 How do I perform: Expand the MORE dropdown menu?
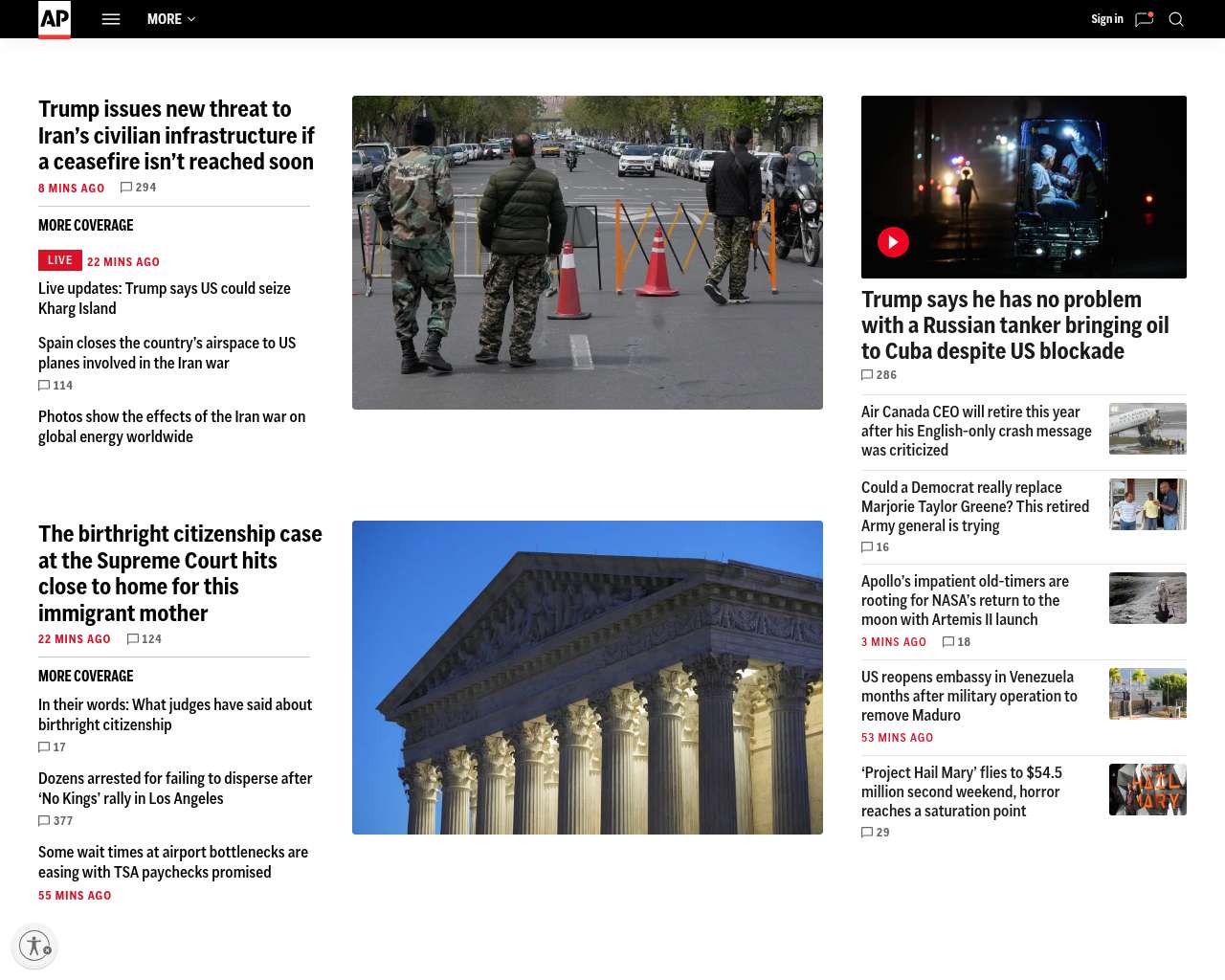[171, 19]
